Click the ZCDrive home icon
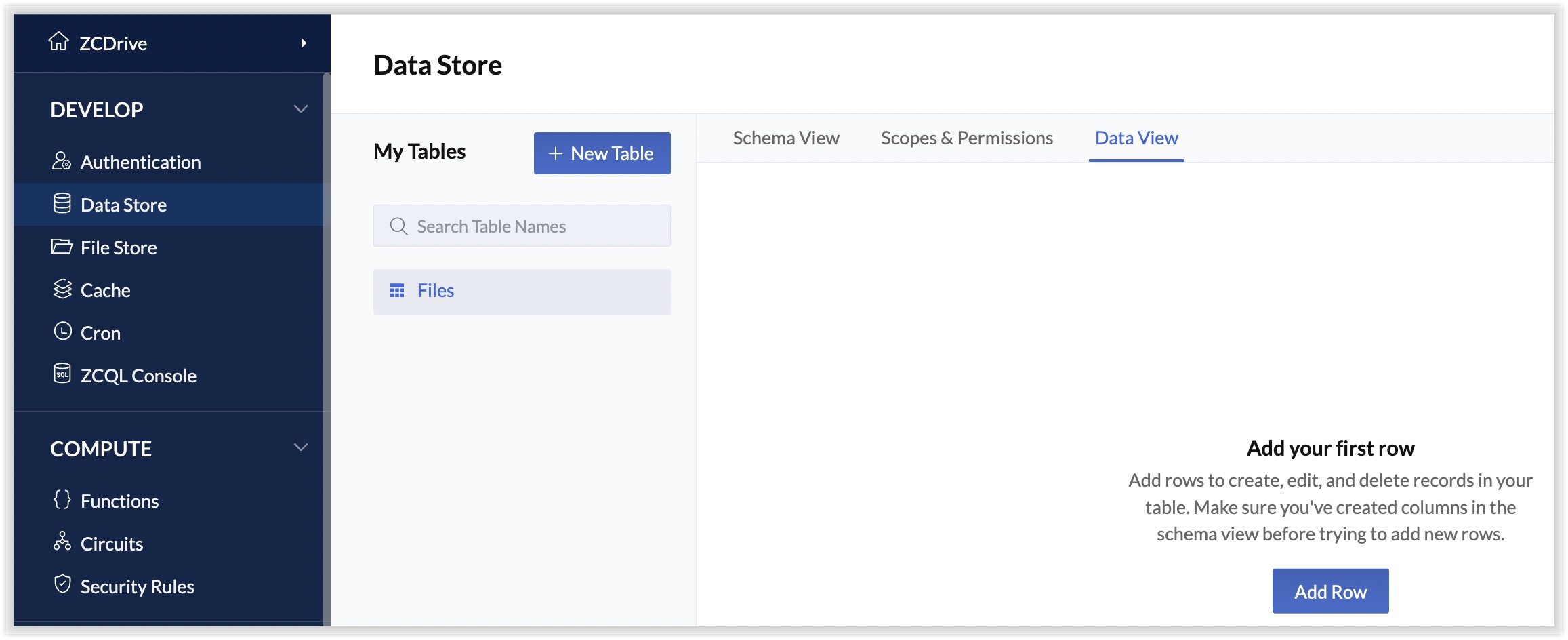The height and width of the screenshot is (640, 1568). [x=59, y=42]
